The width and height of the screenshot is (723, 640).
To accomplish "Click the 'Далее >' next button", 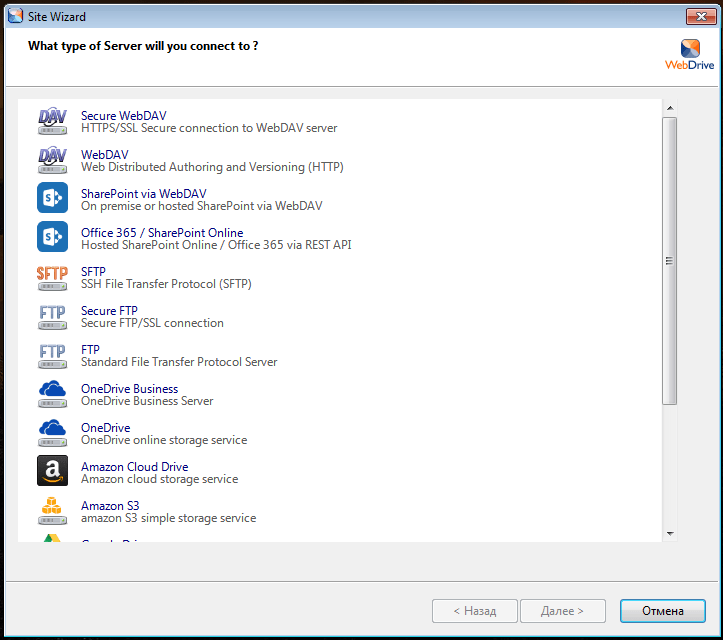I will (x=563, y=611).
